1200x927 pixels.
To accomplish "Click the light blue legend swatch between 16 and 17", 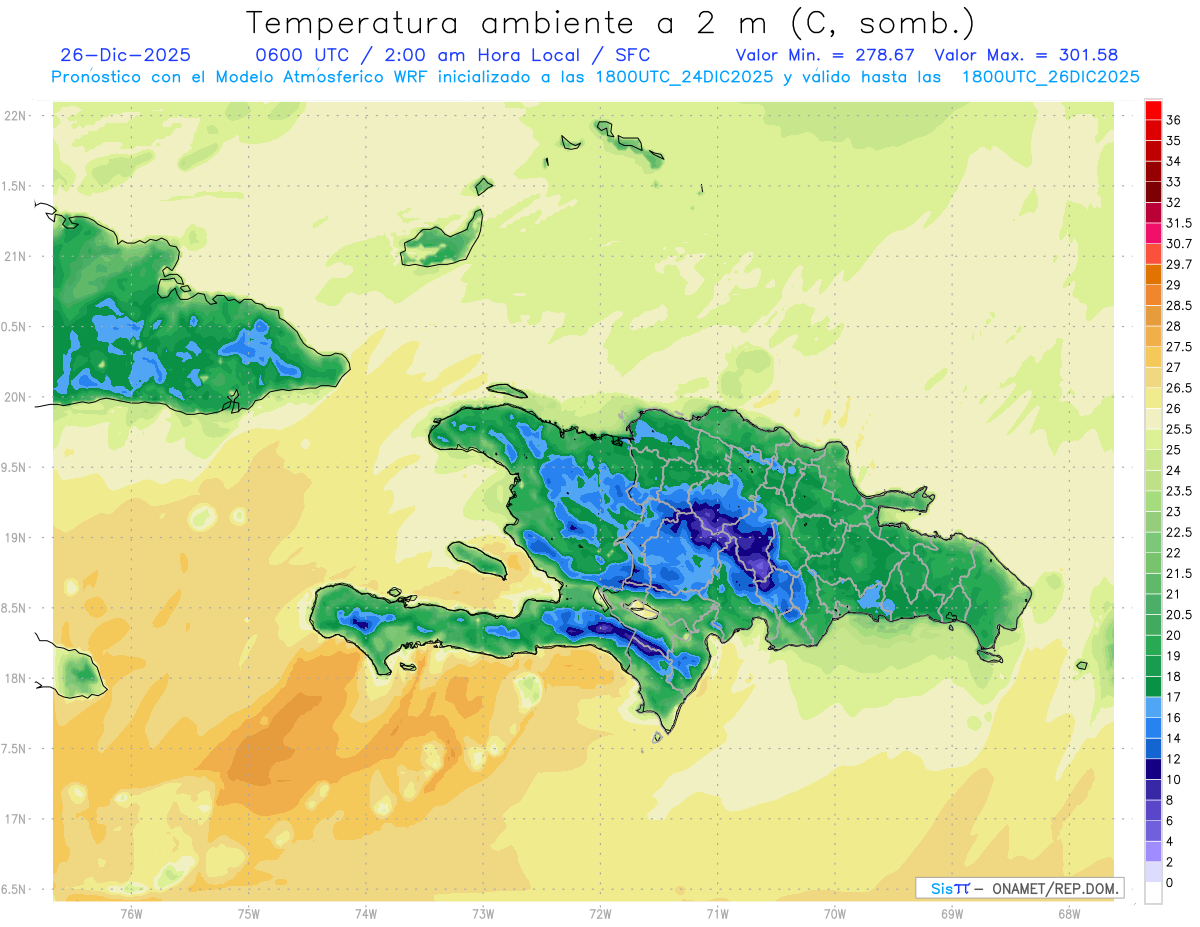I will coord(1153,707).
